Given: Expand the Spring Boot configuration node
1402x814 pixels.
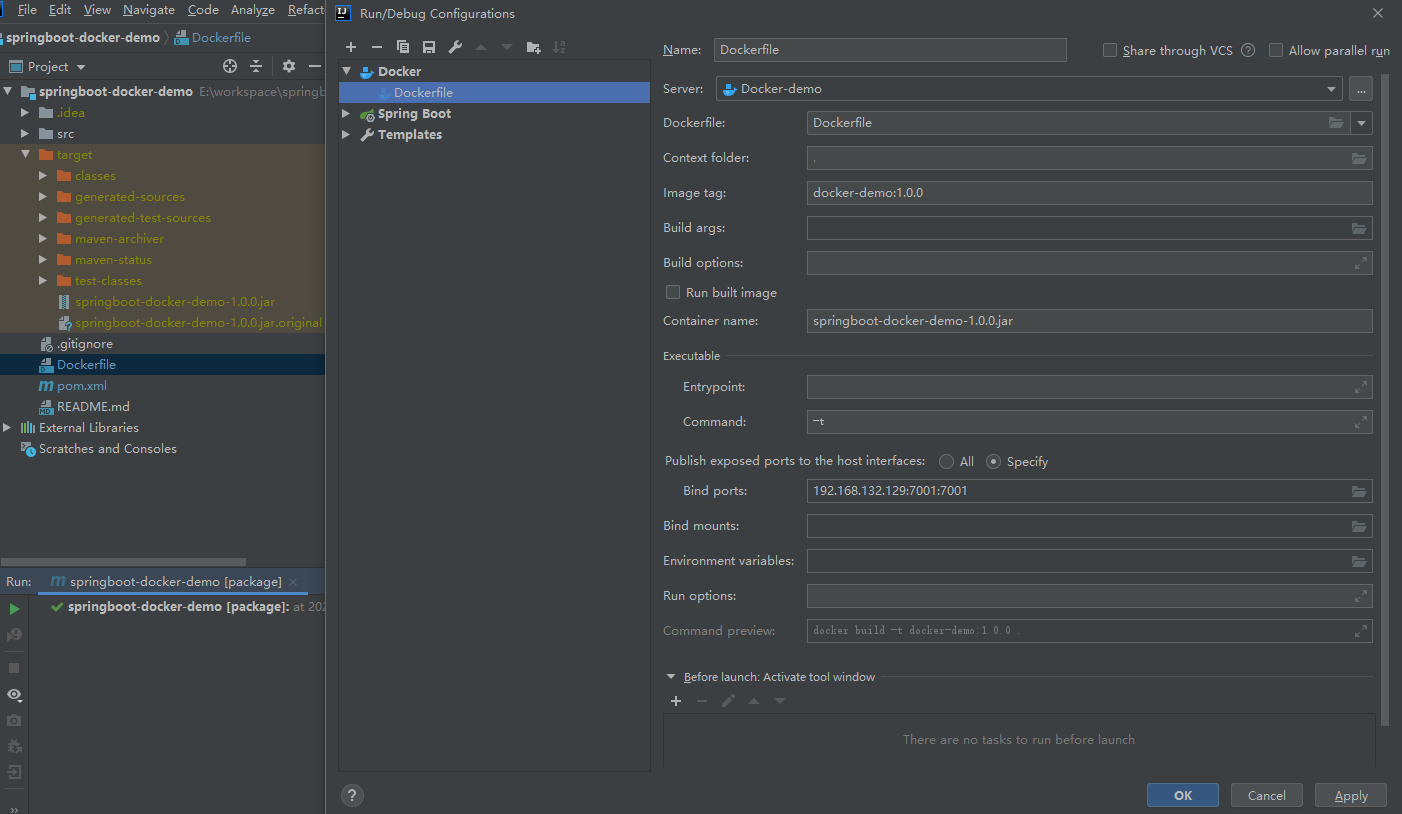Looking at the screenshot, I should pos(347,114).
